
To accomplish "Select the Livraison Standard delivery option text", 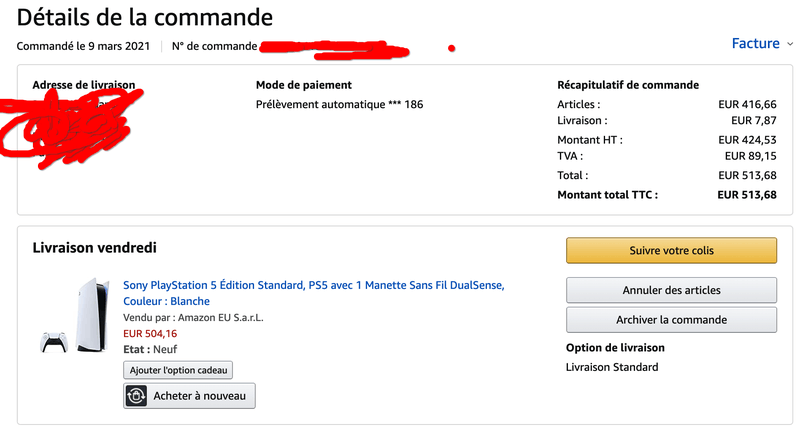I will tap(612, 367).
